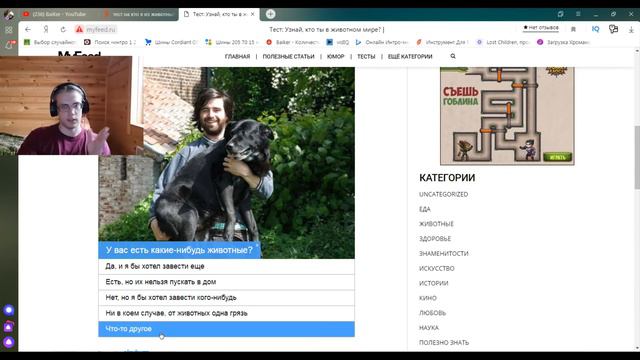Open the ПОЛЕЗНЫЕ СТАТЬИ menu item
Image resolution: width=640 pixels, height=360 pixels.
click(288, 57)
